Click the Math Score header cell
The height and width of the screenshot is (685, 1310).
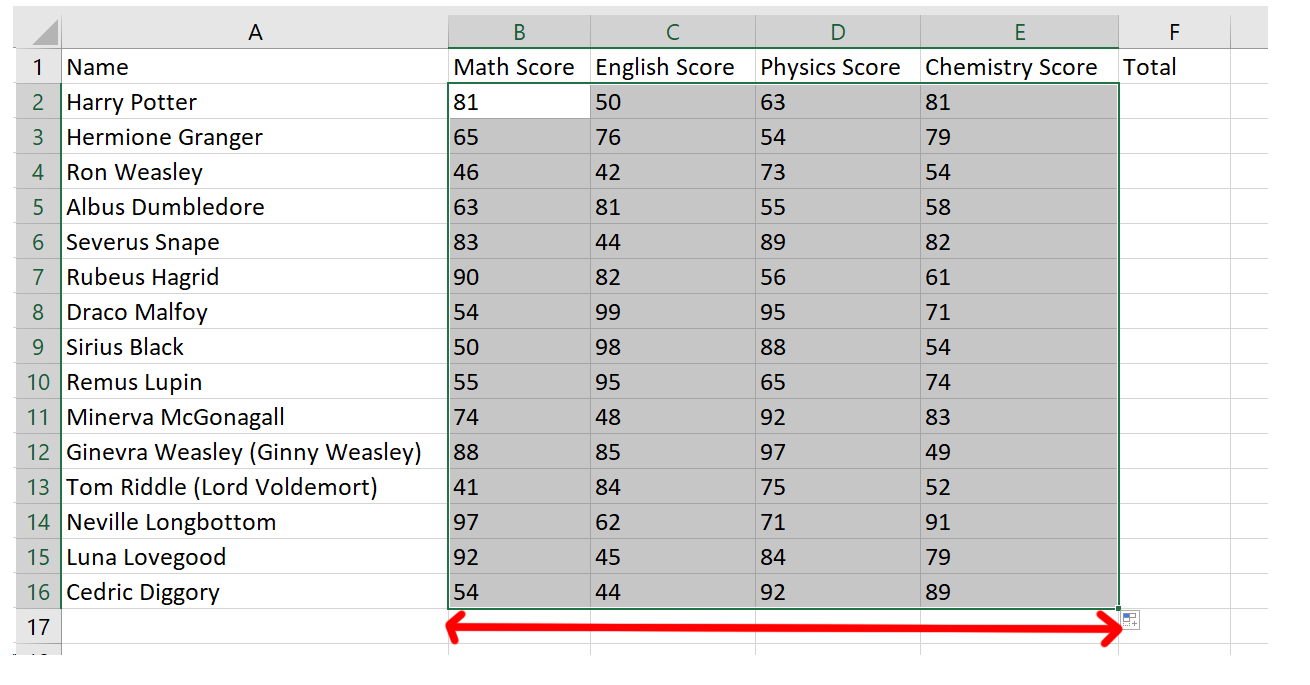click(x=519, y=67)
